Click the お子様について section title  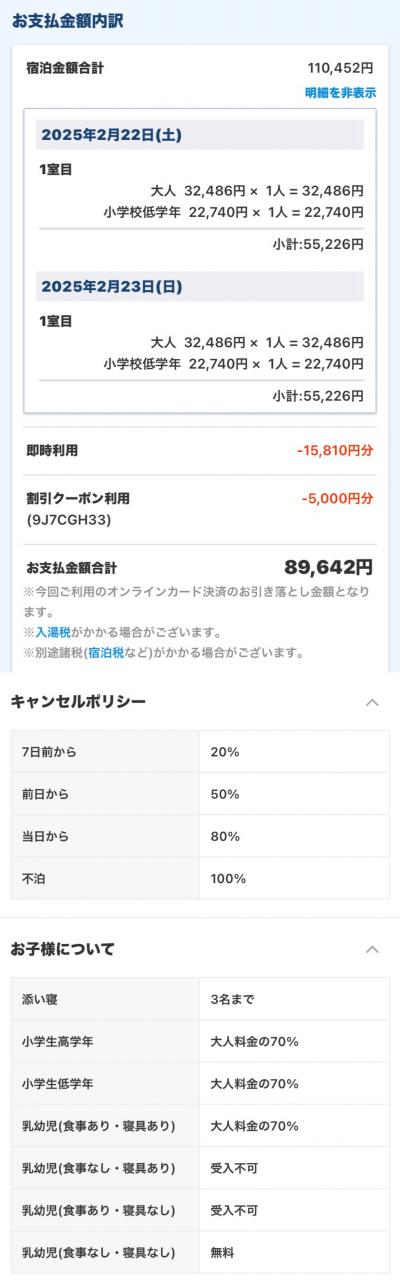pos(62,948)
